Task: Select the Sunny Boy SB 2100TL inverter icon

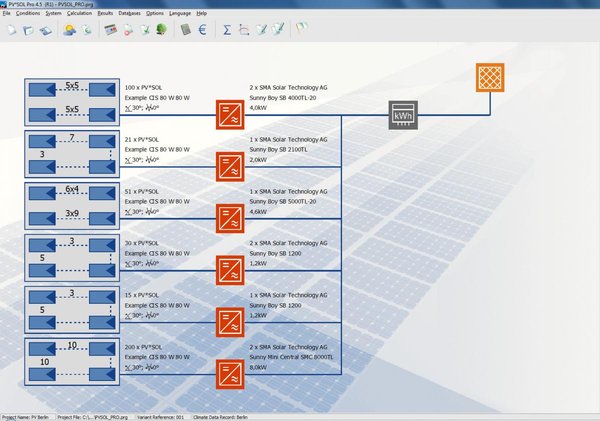Action: pos(230,166)
